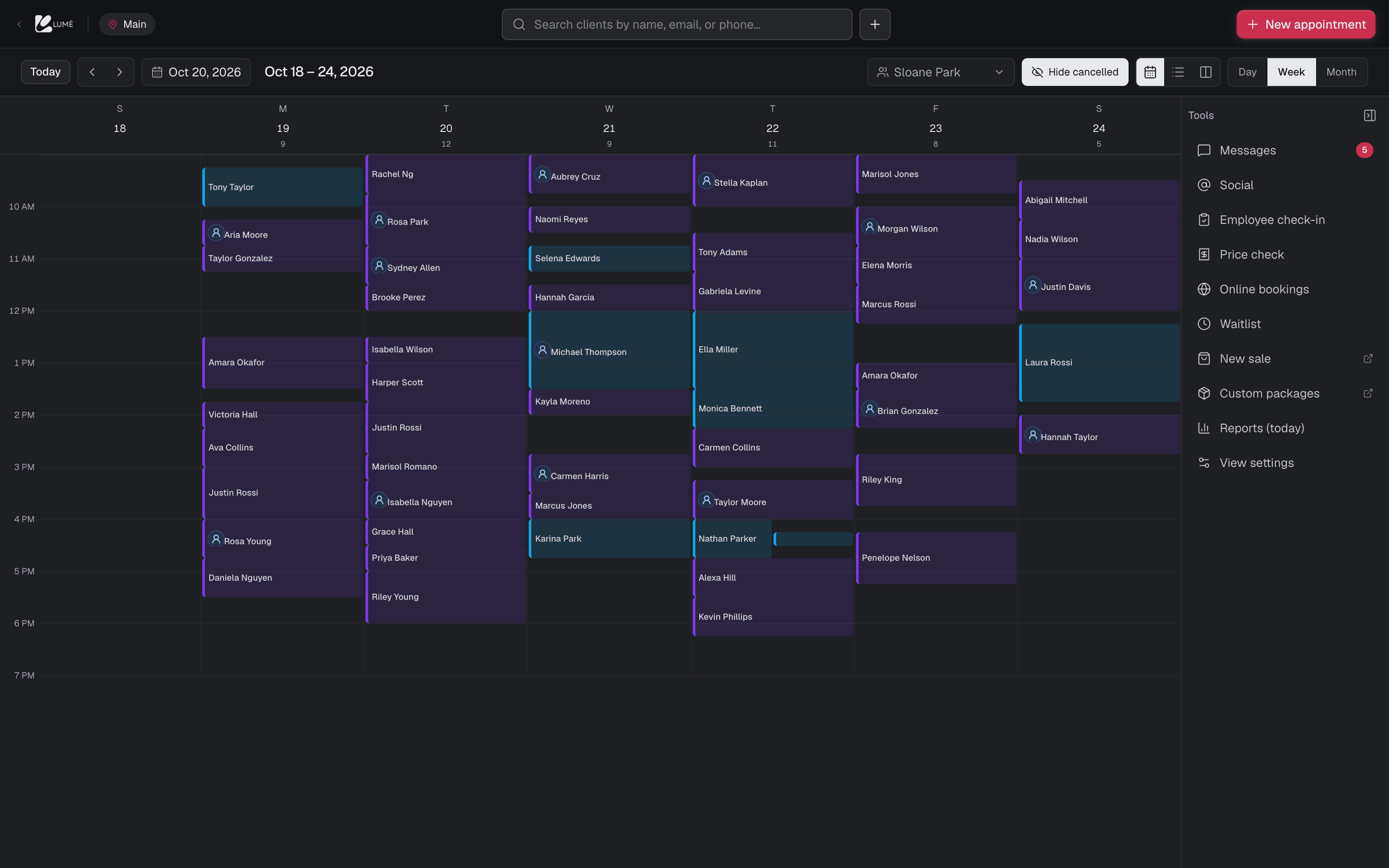Open the Lumè logo home
This screenshot has height=868, width=1389.
click(x=55, y=24)
